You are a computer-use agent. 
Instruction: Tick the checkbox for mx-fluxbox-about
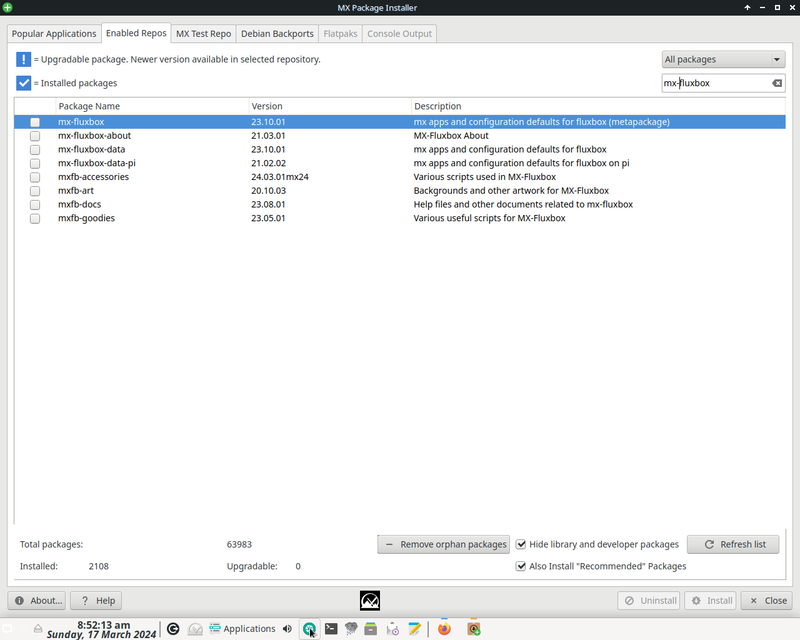click(35, 136)
